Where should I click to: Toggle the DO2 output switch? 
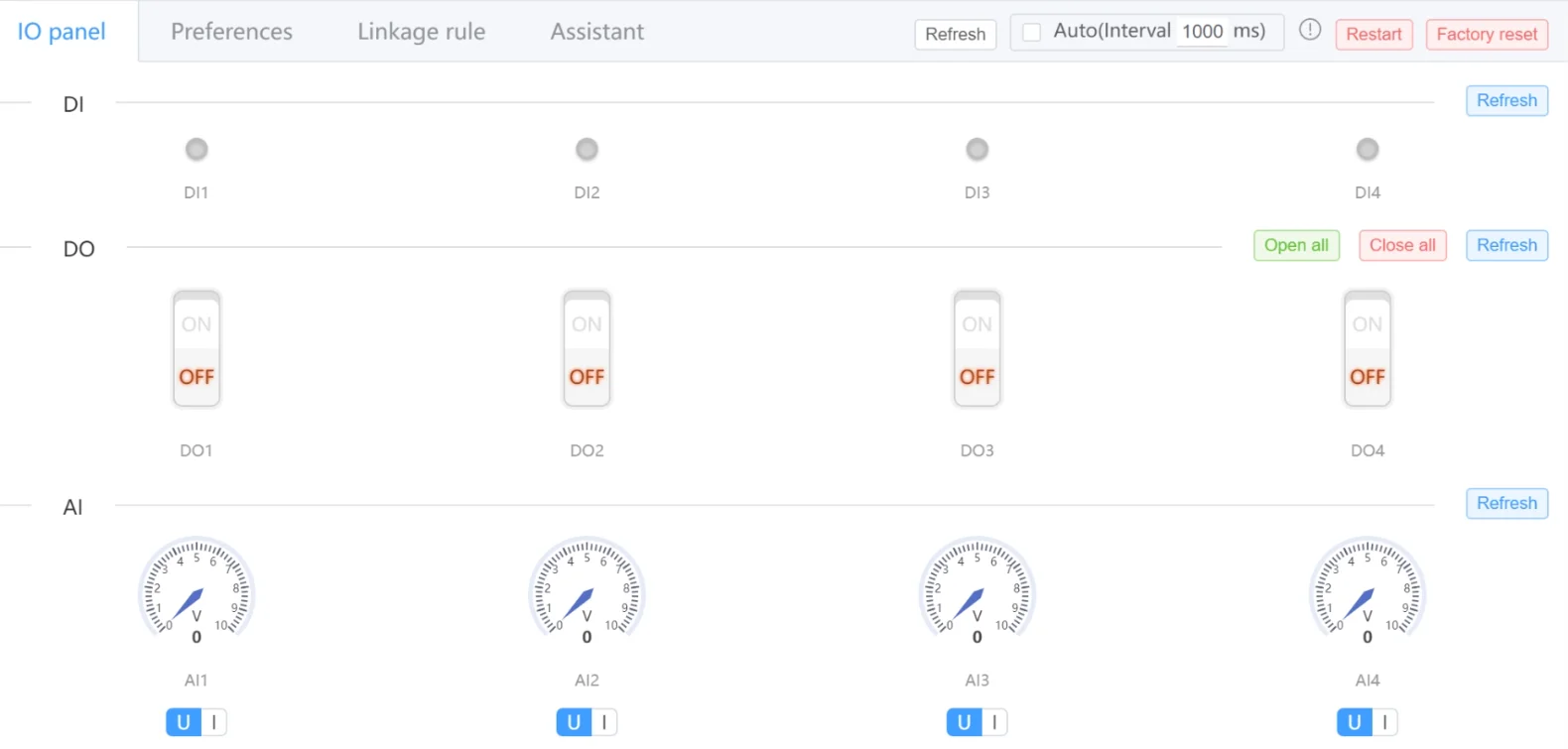(x=587, y=349)
